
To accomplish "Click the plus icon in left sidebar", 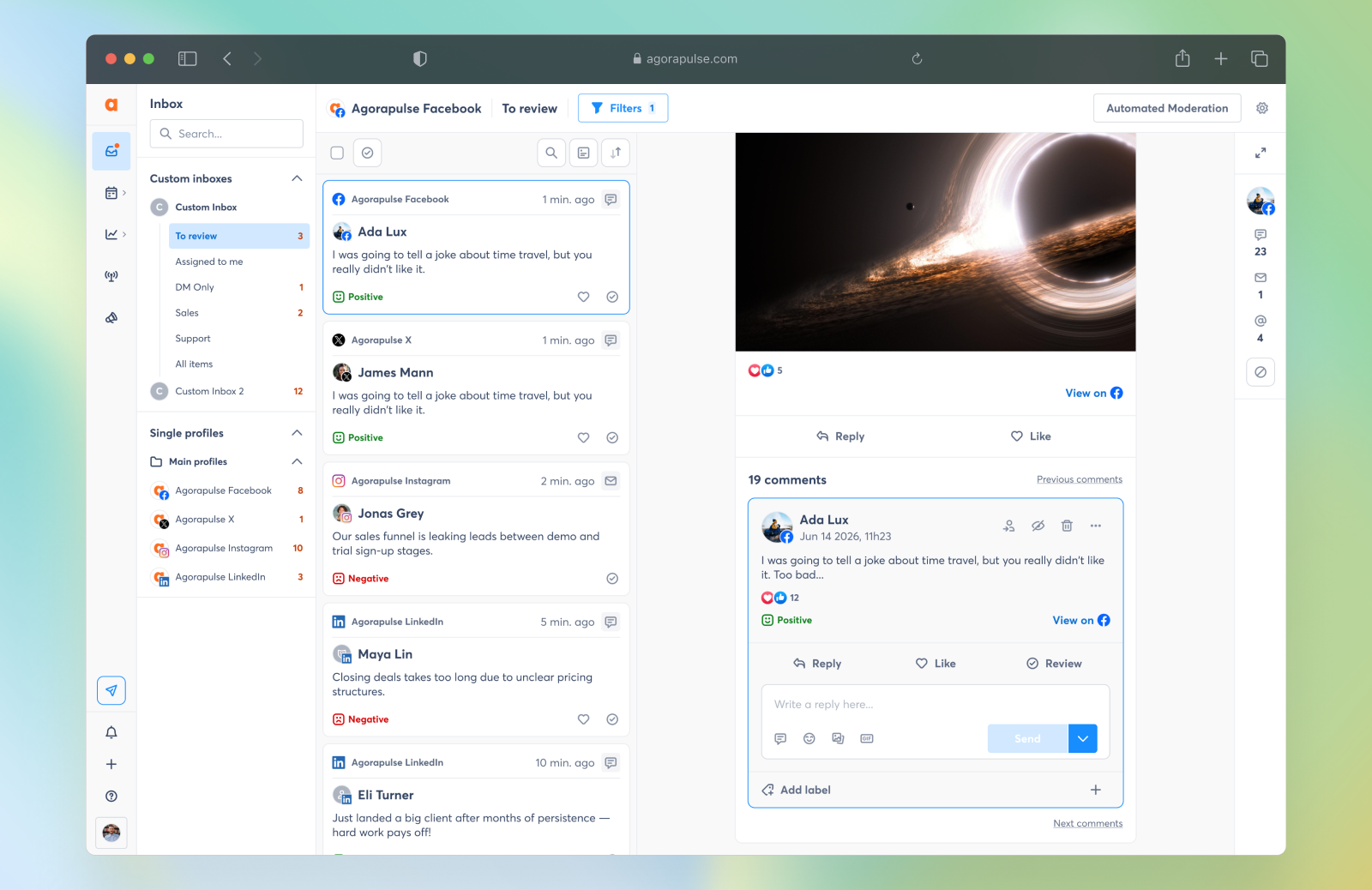I will pos(111,764).
